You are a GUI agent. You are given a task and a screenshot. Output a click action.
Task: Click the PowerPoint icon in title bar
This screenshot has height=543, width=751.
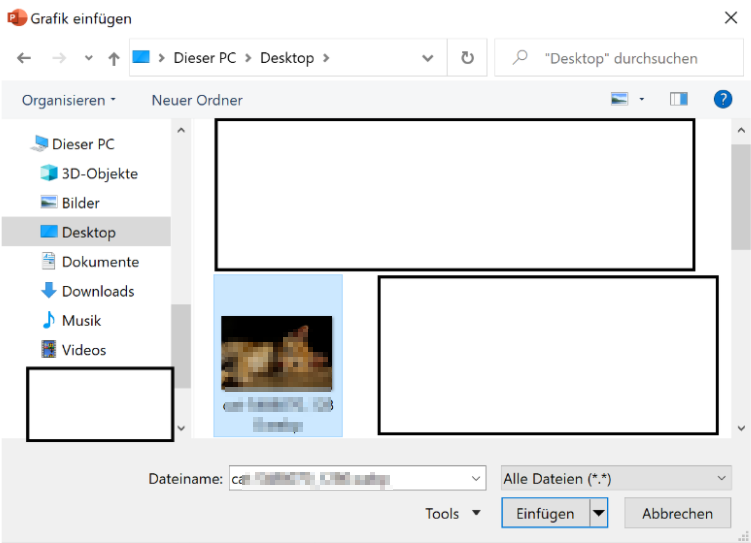coord(16,18)
